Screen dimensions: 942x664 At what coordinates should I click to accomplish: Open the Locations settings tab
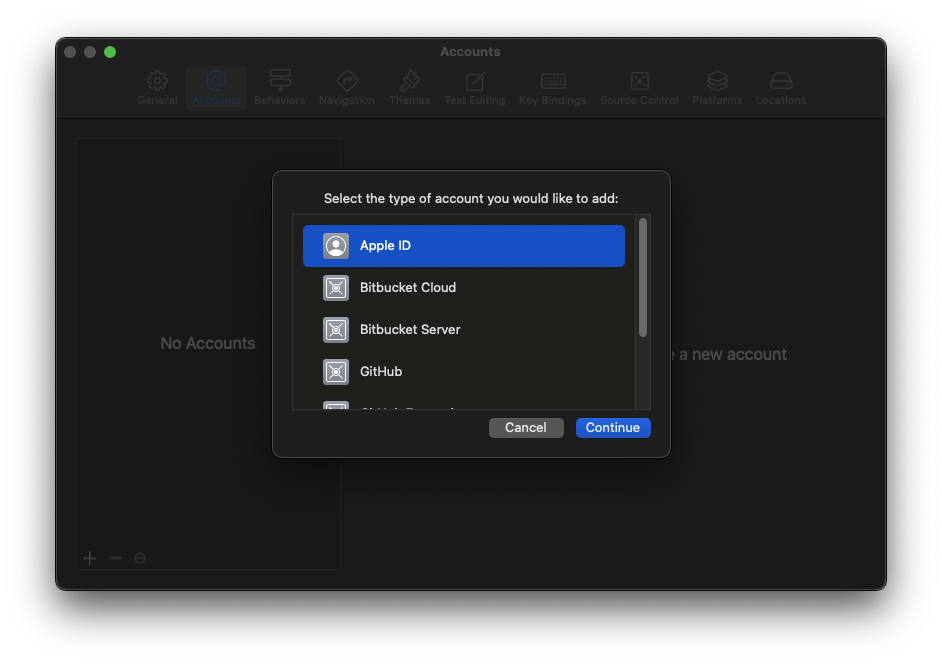(781, 88)
